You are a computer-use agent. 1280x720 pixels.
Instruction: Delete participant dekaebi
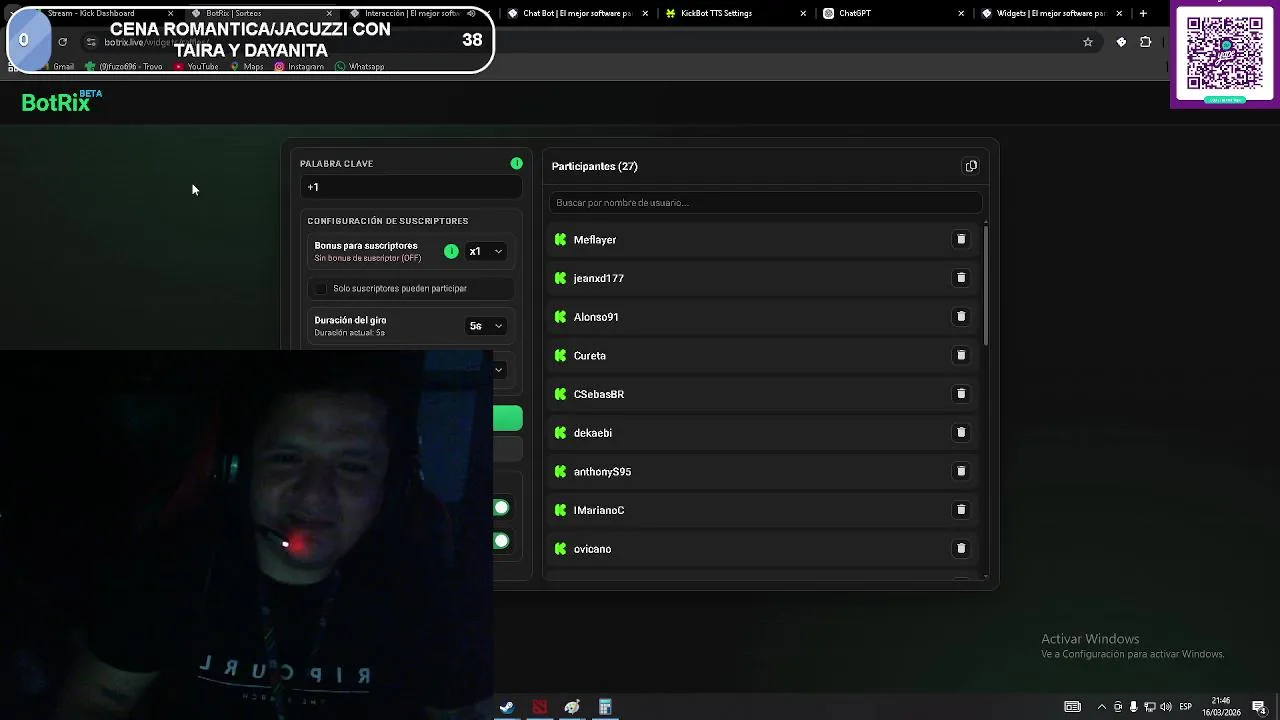point(961,433)
